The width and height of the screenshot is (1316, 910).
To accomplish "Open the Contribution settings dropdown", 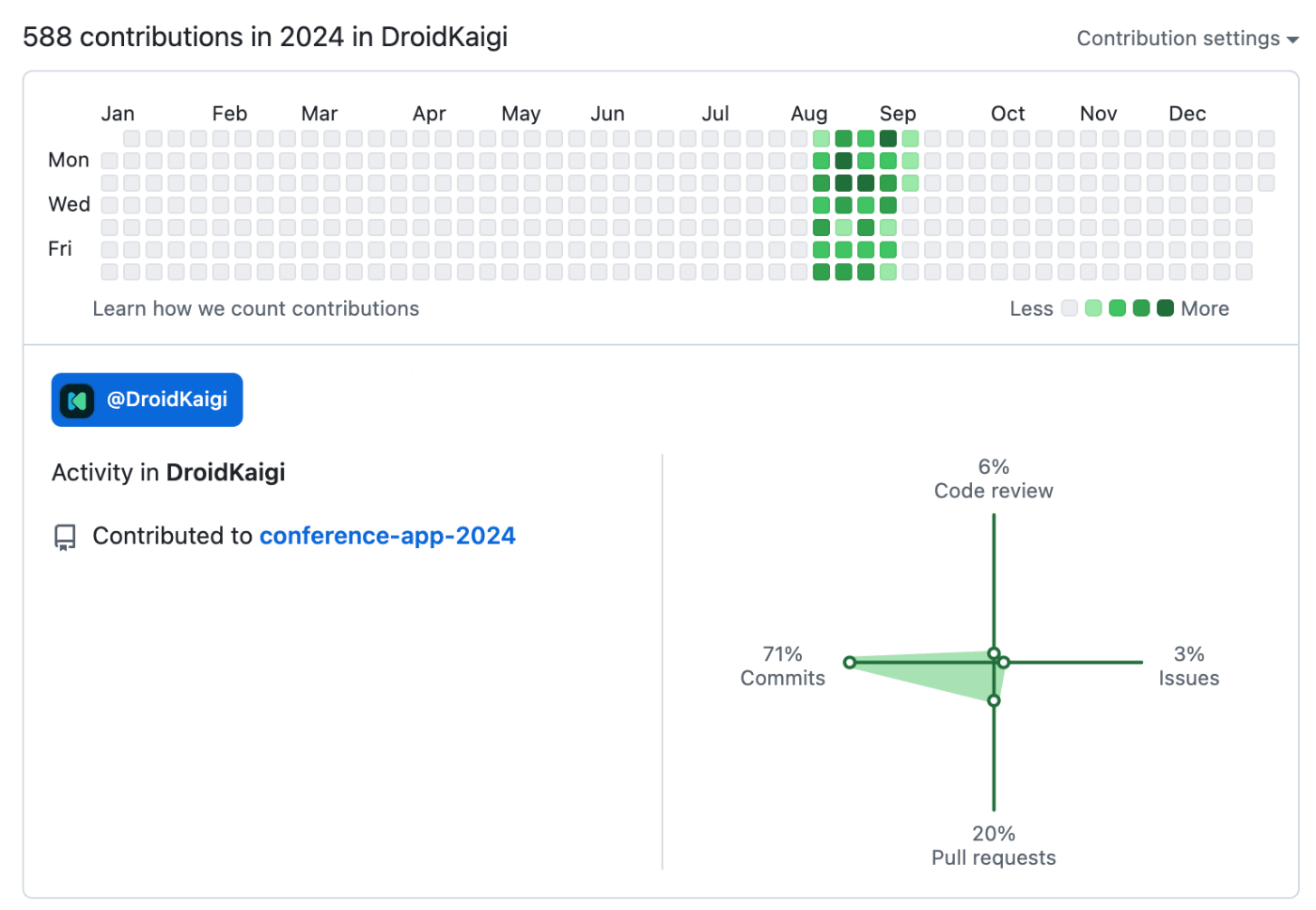I will [x=1187, y=39].
